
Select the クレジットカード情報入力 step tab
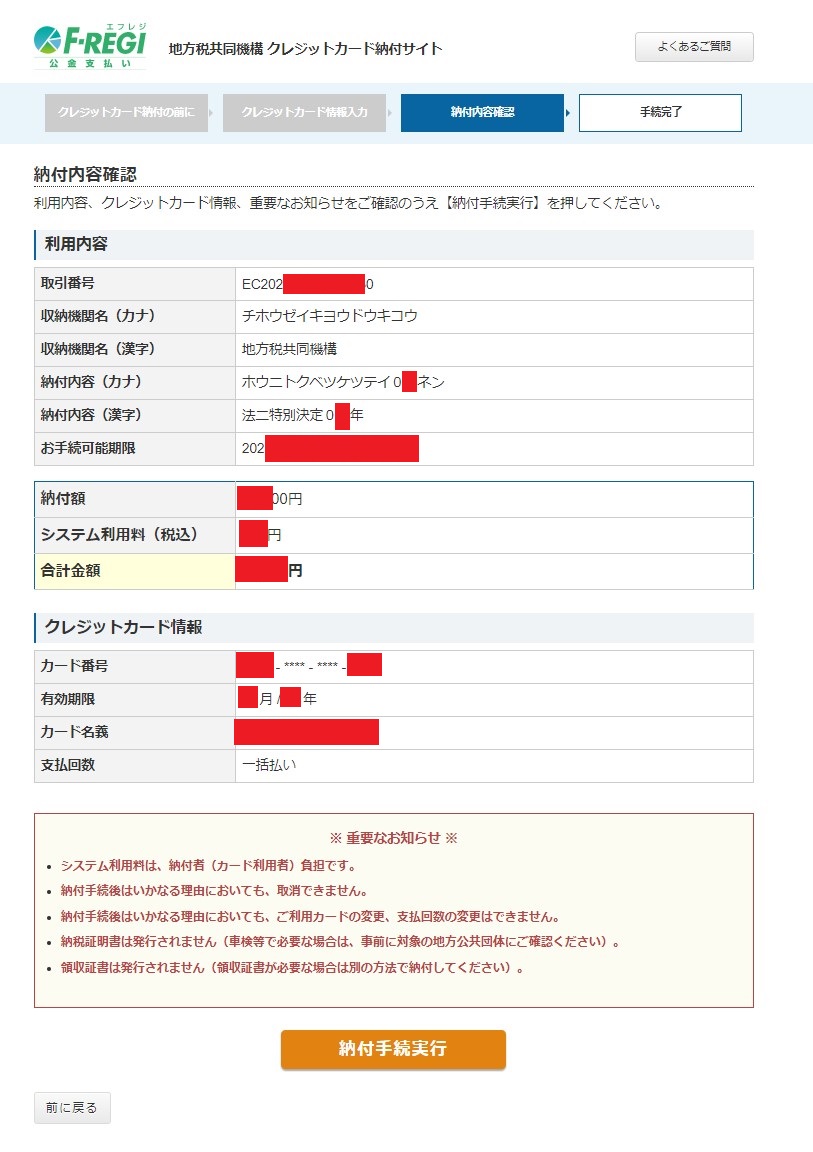304,112
